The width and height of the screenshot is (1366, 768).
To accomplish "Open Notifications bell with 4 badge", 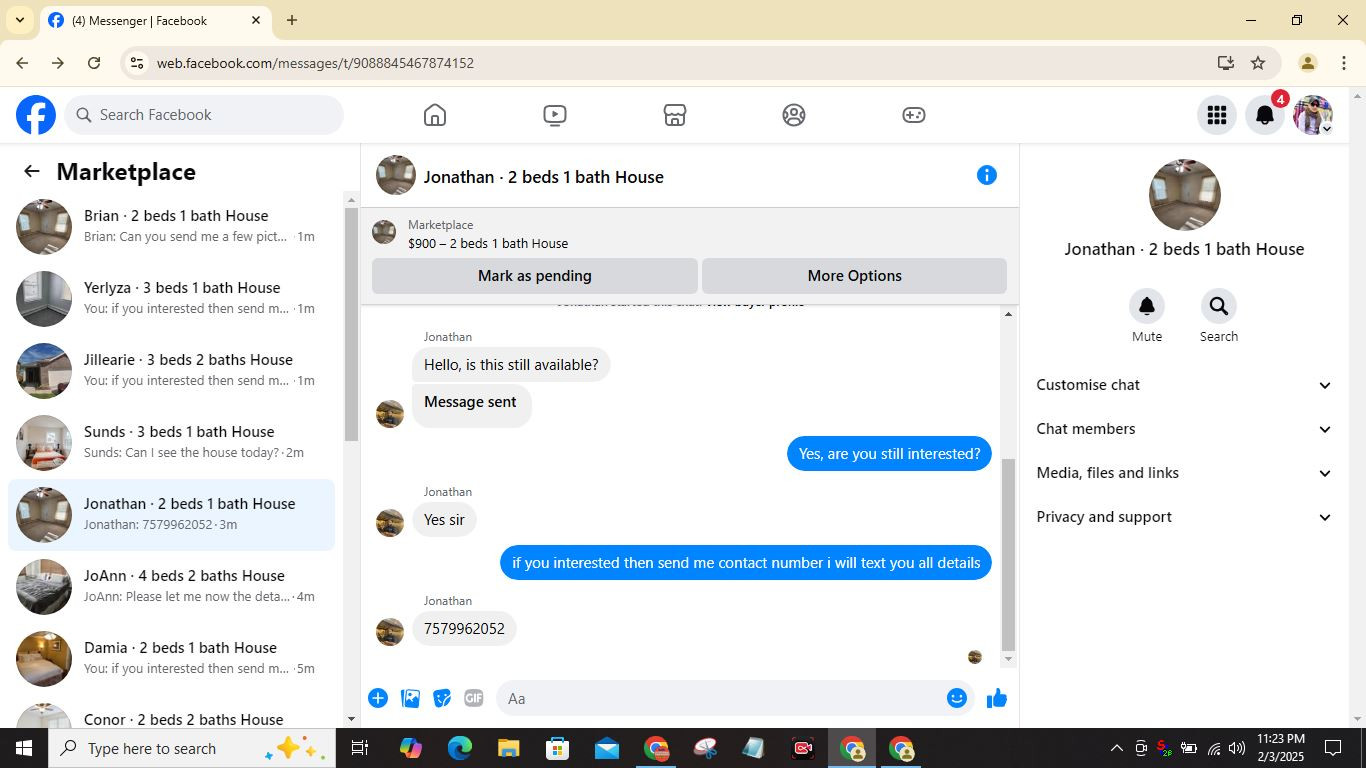I will (1265, 115).
